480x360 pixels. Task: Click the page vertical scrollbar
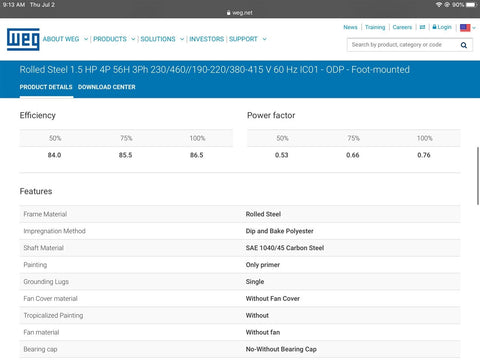pos(478,176)
